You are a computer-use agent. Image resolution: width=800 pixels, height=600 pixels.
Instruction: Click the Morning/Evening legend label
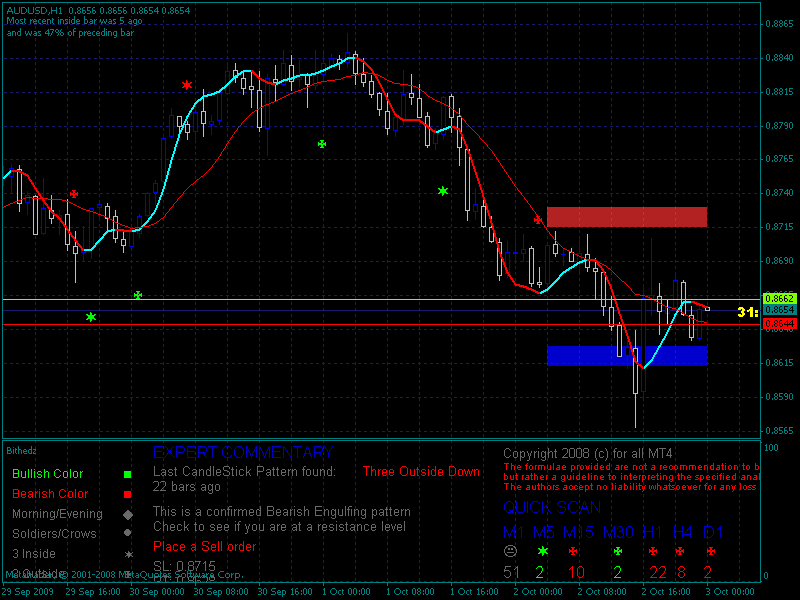coord(57,514)
